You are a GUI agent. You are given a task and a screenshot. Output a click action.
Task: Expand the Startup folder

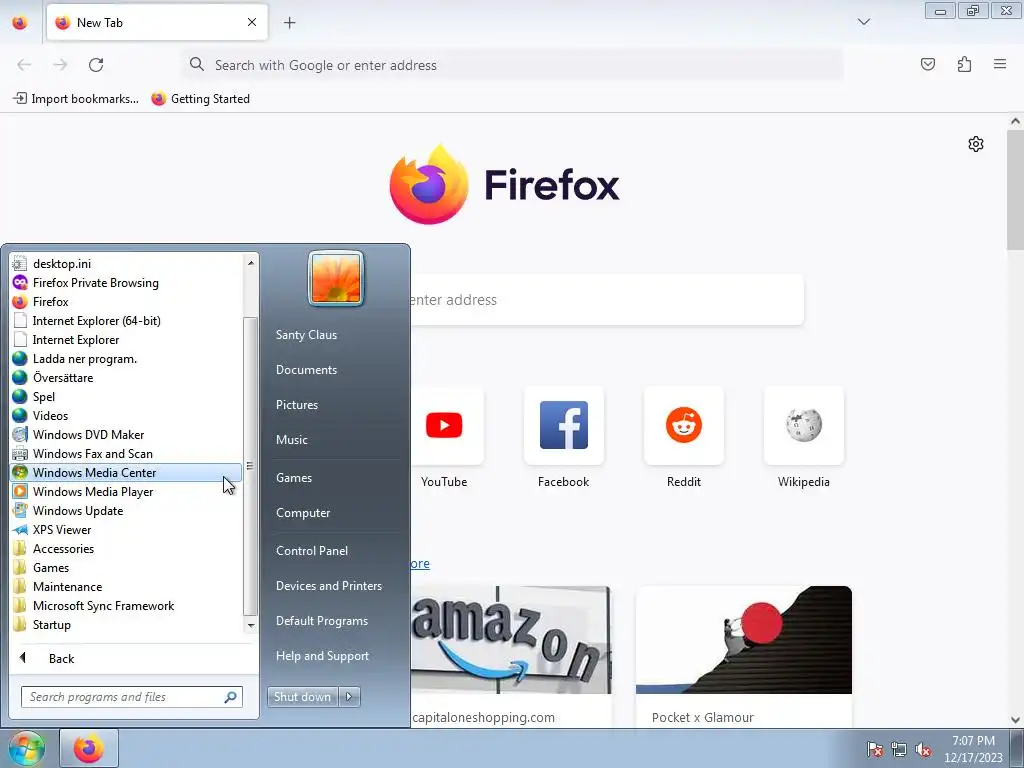tap(125, 624)
